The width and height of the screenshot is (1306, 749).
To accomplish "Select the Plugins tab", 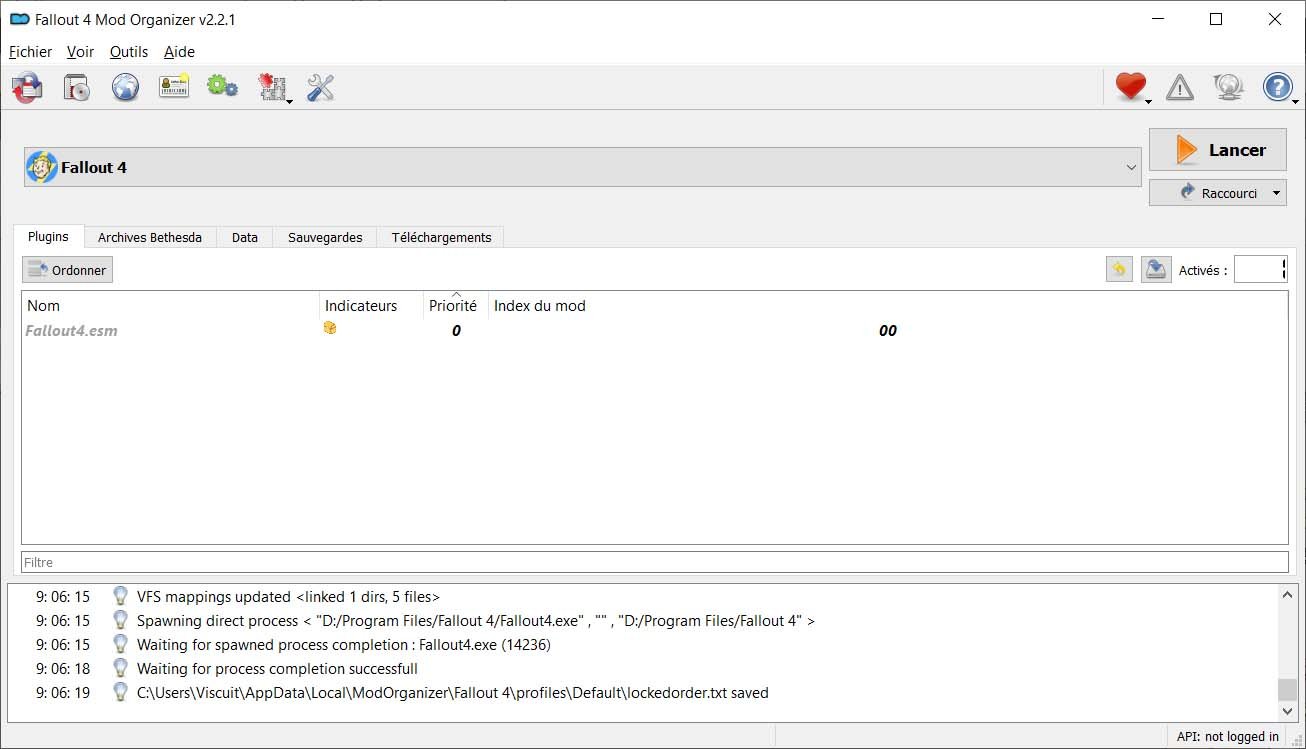I will click(x=48, y=237).
